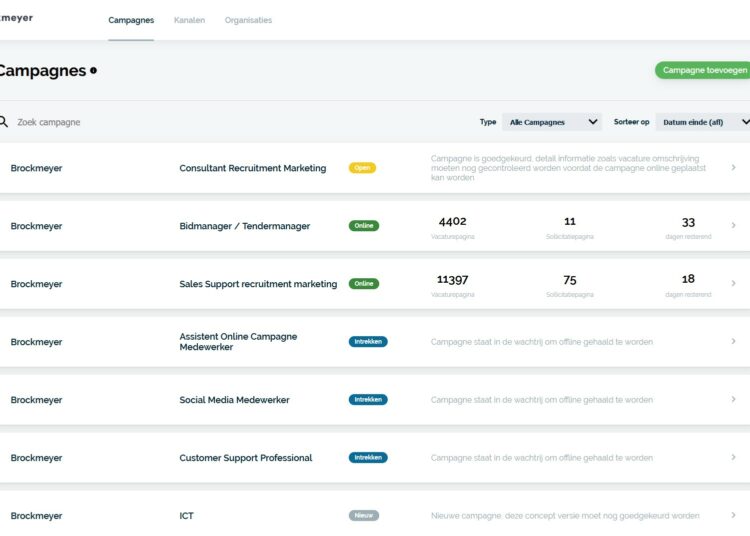Click the dot icon beside Campagnes heading
The image size is (750, 536).
coord(94,71)
